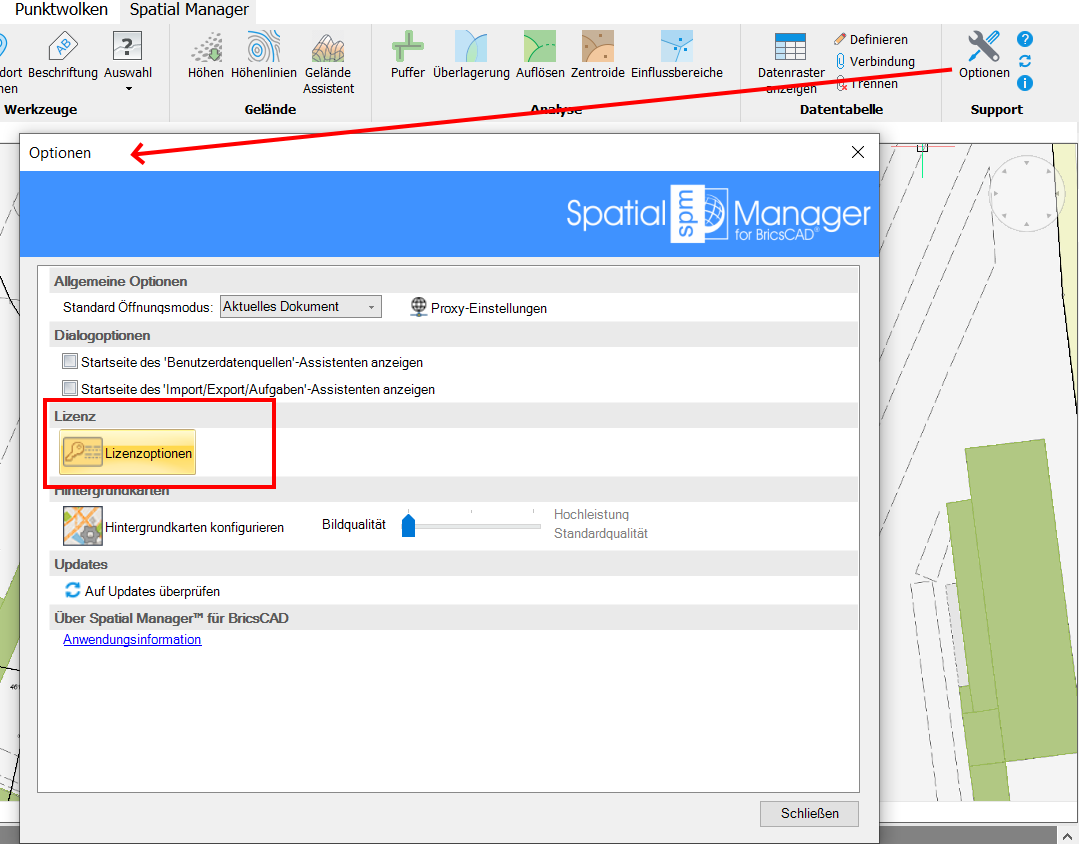Viewport: 1079px width, 844px height.
Task: Click Verbindung in Datentabelle group
Action: pyautogui.click(x=875, y=61)
